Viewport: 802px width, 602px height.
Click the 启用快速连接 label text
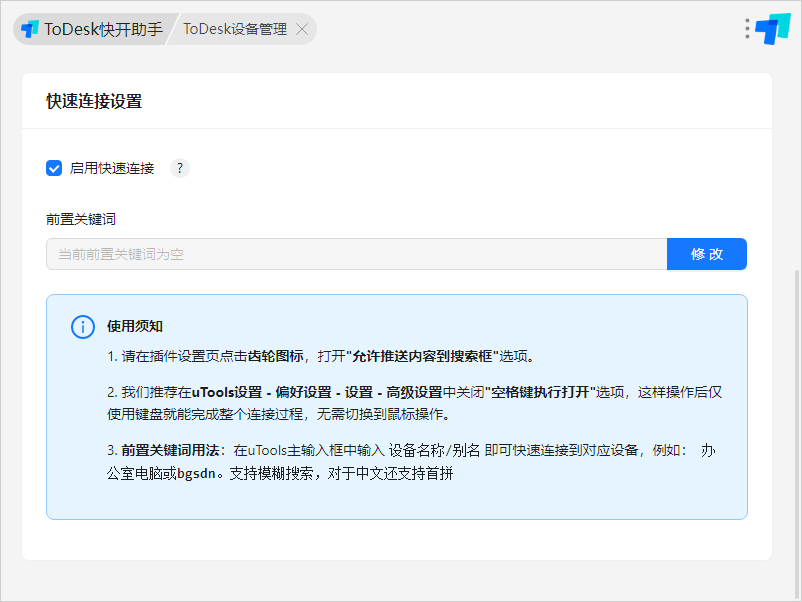point(112,168)
